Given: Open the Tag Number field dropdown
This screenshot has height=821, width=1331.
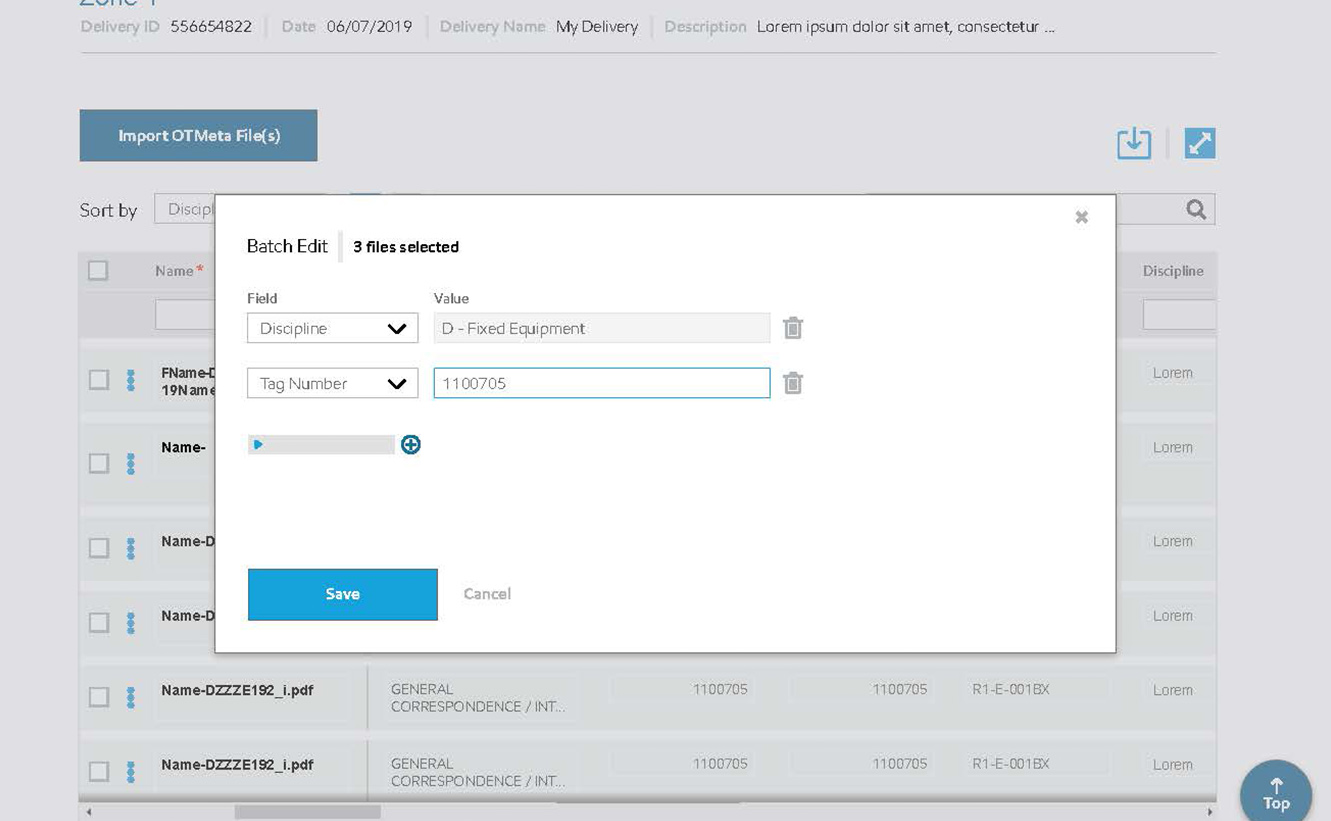Looking at the screenshot, I should [332, 382].
